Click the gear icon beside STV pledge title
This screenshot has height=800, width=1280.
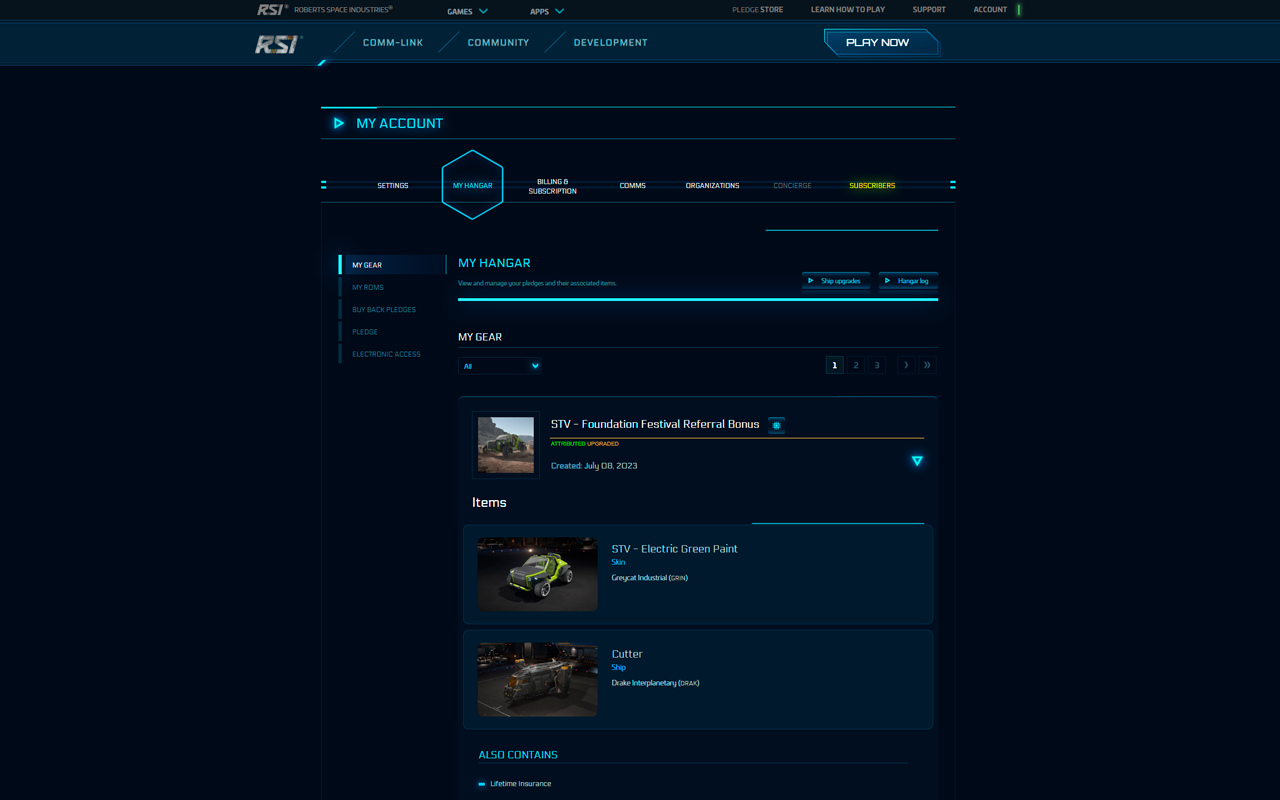(776, 425)
